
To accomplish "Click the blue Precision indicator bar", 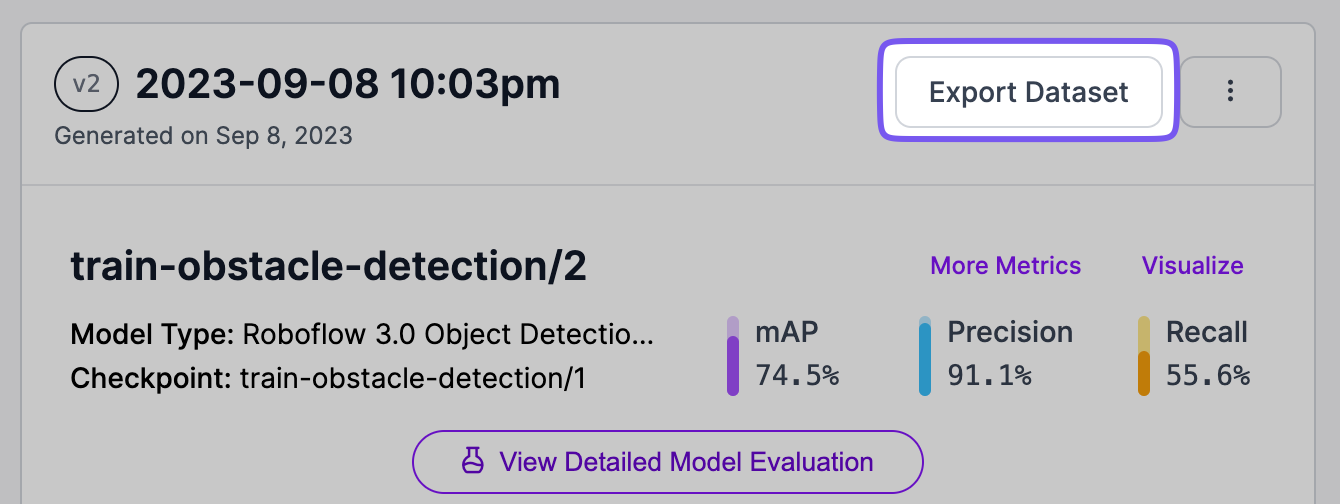I will tap(925, 356).
